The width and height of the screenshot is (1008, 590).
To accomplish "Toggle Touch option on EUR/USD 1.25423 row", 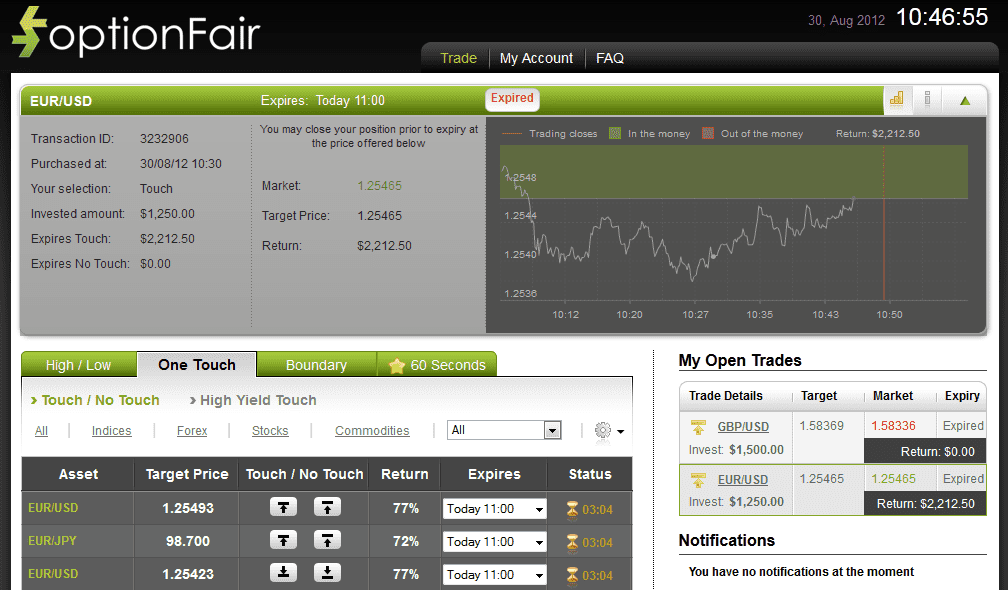I will click(x=283, y=573).
